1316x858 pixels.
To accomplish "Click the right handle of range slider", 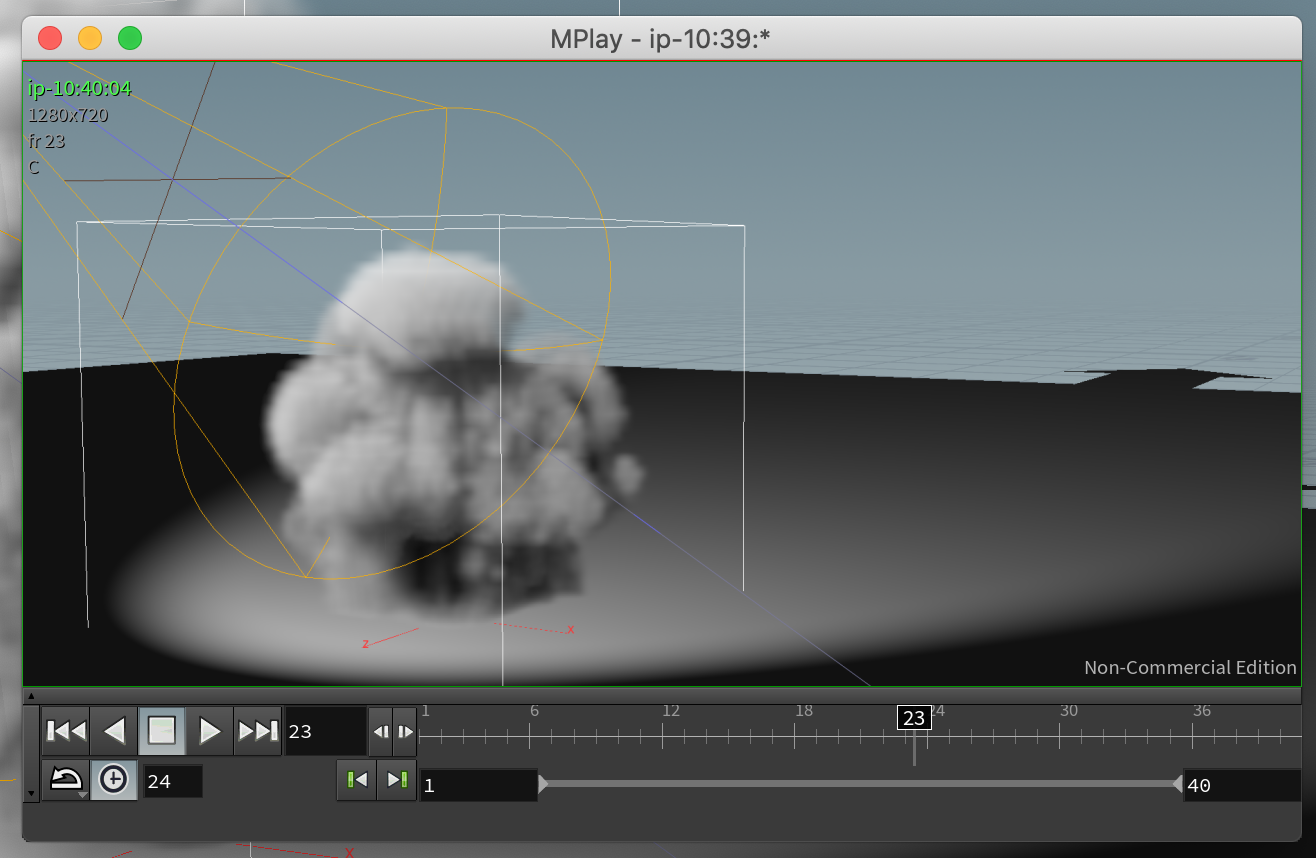I will coord(1178,785).
